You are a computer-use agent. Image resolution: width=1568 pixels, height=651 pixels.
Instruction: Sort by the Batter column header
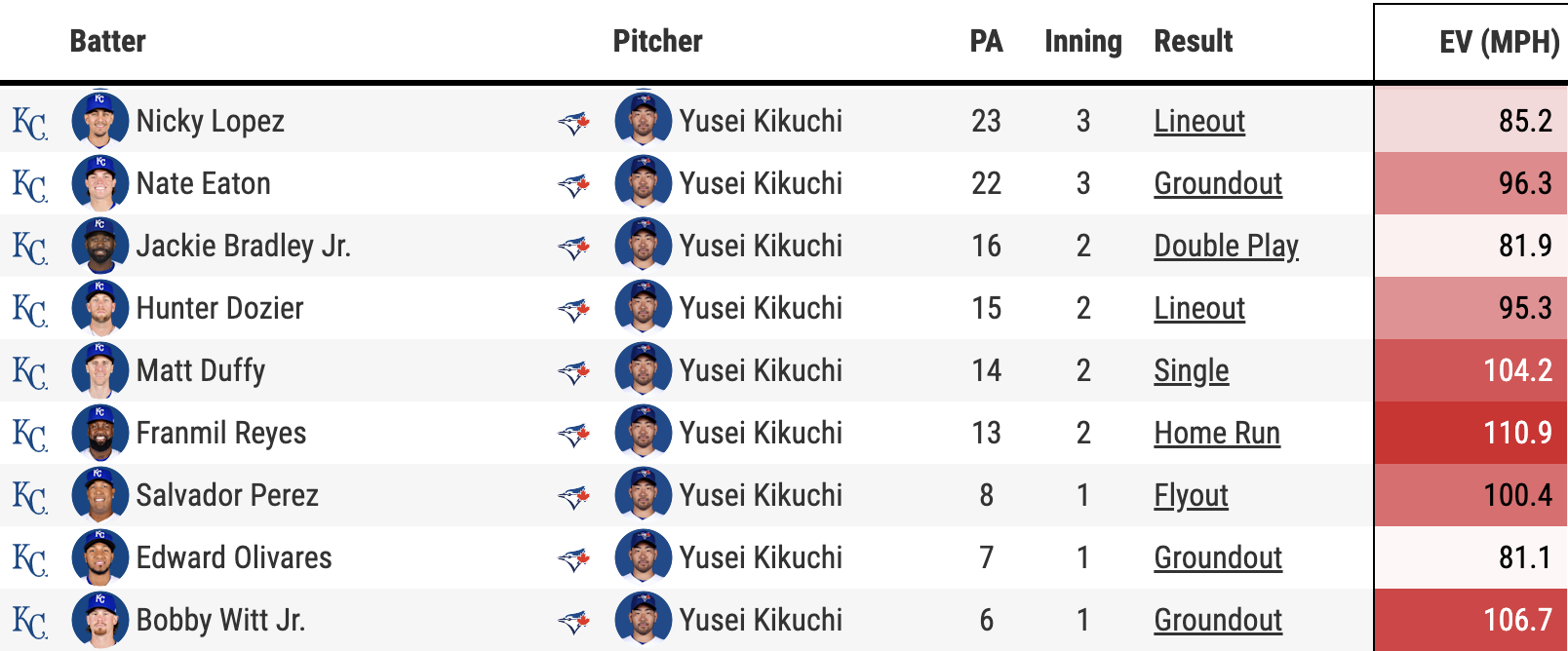point(107,42)
